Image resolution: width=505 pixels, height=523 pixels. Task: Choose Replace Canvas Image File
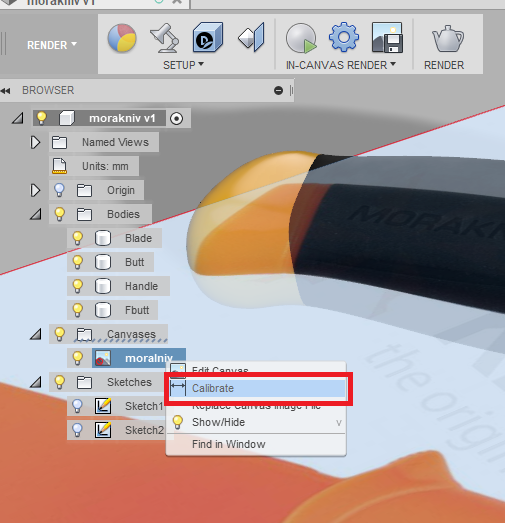(x=256, y=407)
